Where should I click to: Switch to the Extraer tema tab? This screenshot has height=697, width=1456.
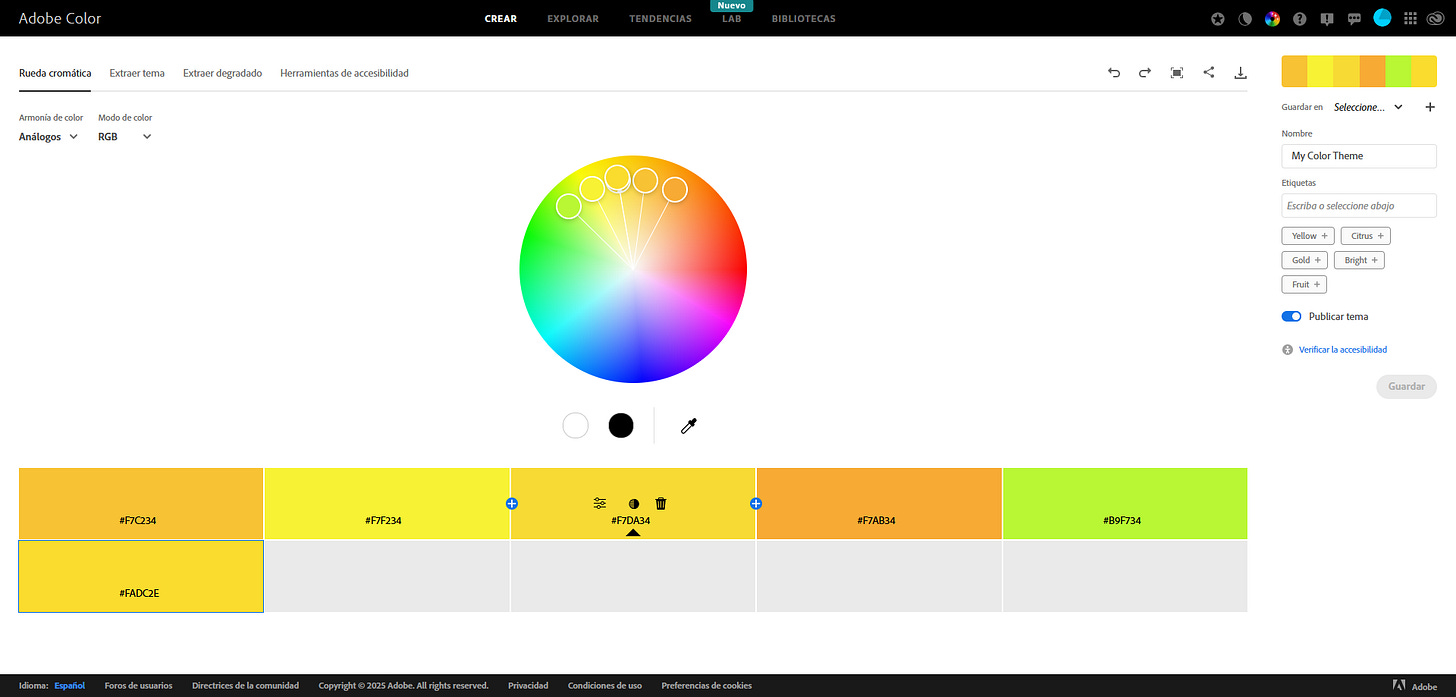[x=137, y=73]
